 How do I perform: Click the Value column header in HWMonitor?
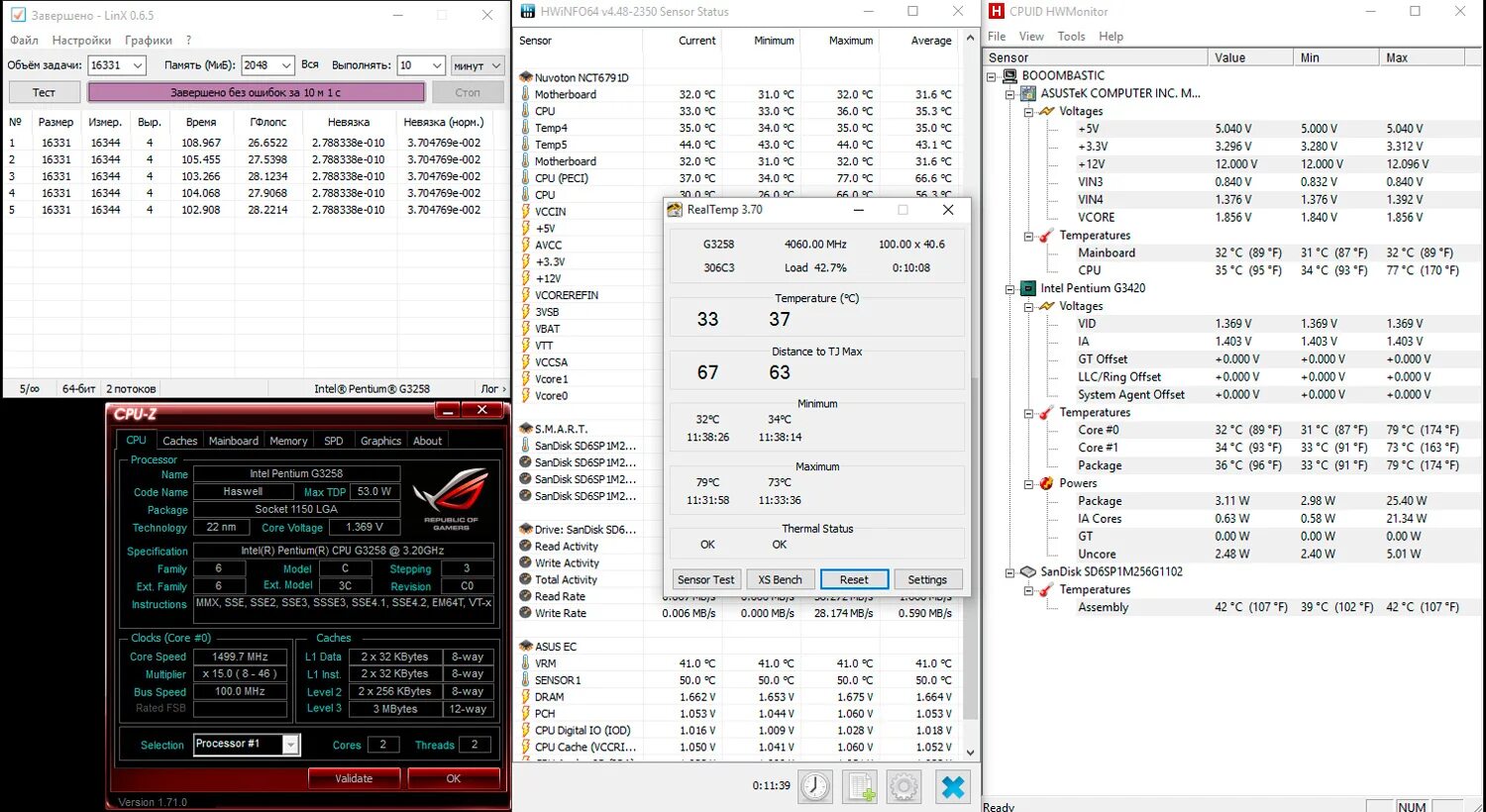(1250, 57)
